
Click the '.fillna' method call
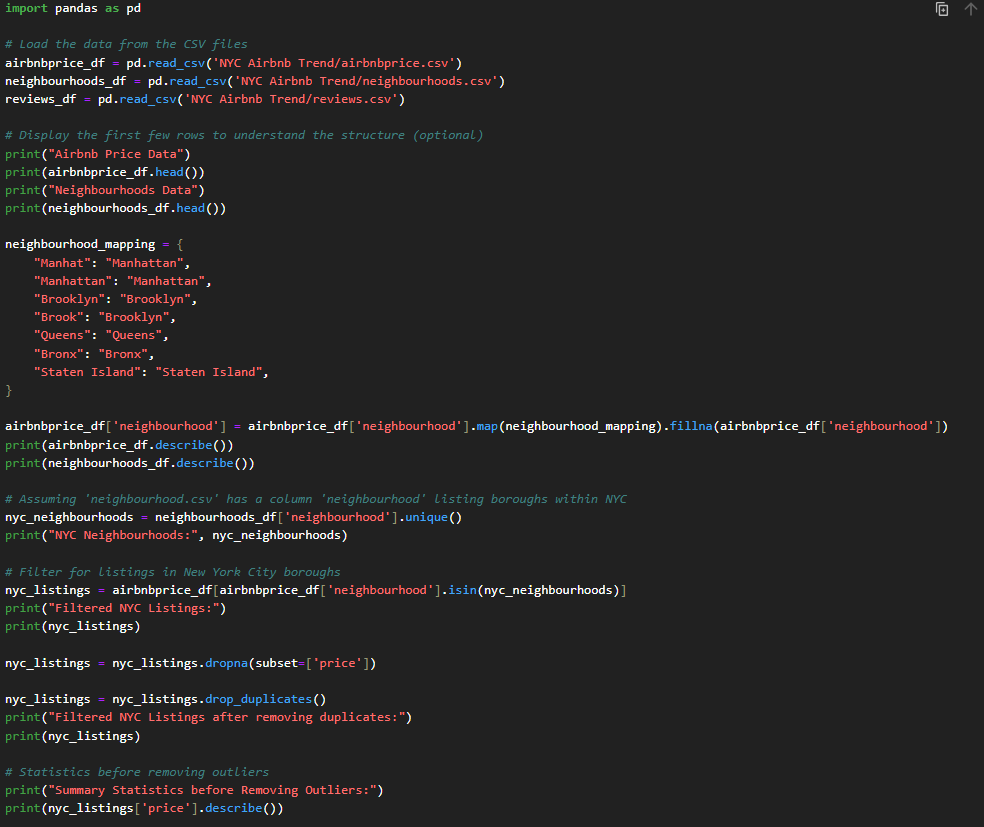coord(688,426)
